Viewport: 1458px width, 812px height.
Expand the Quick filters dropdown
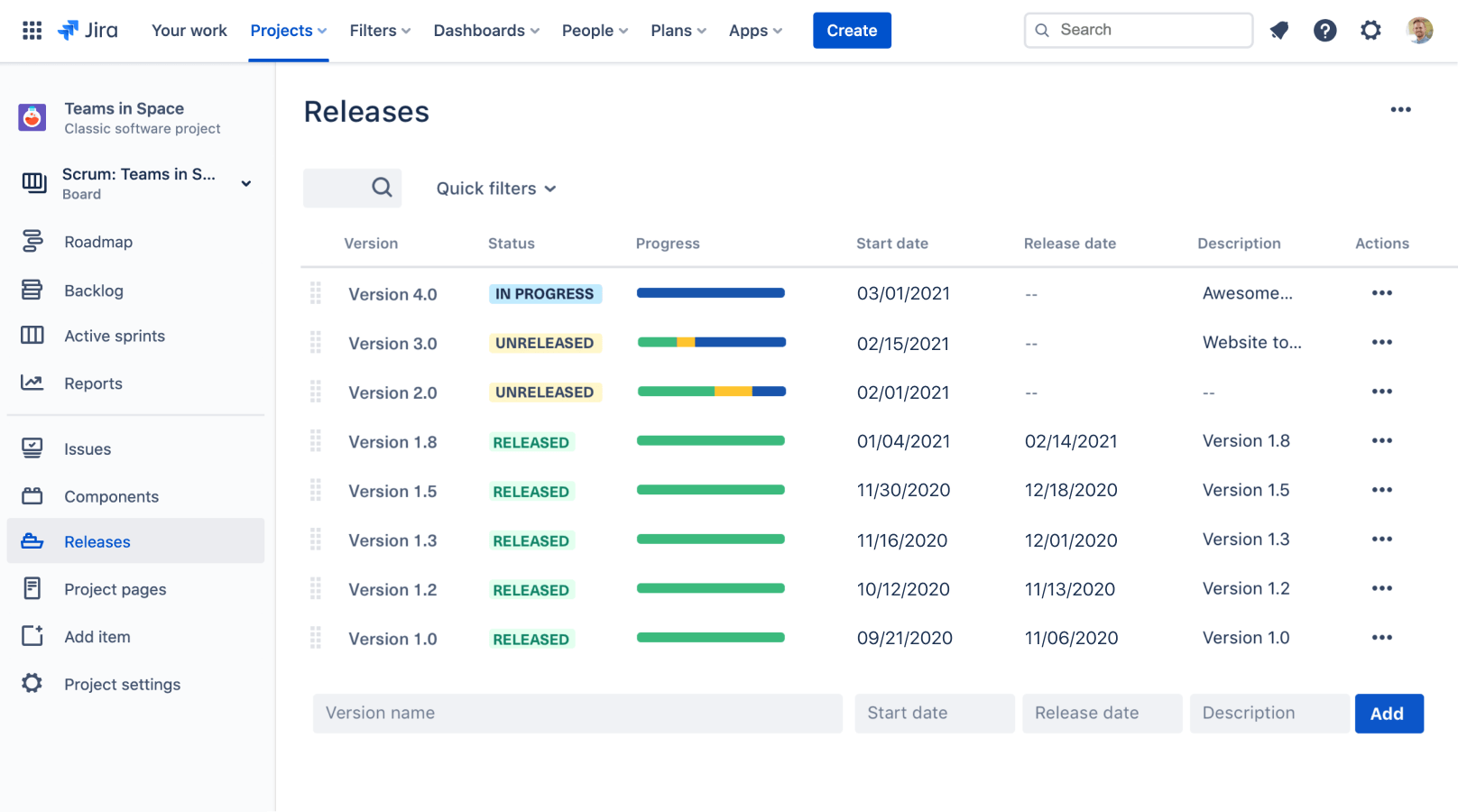tap(495, 189)
